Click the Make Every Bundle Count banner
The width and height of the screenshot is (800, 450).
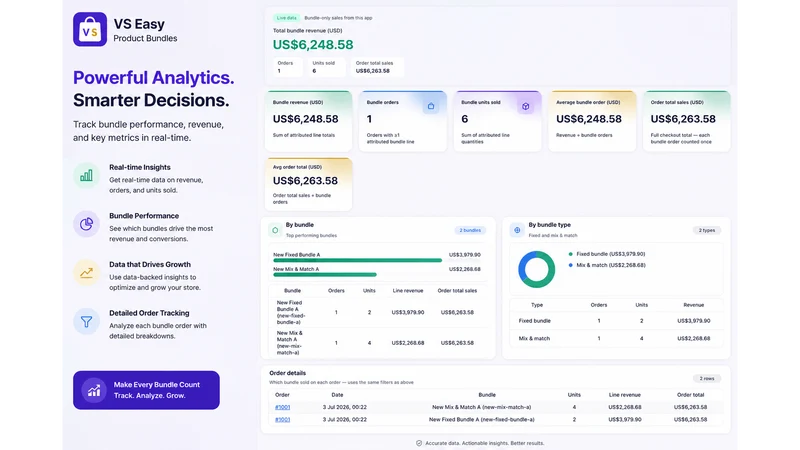[146, 390]
